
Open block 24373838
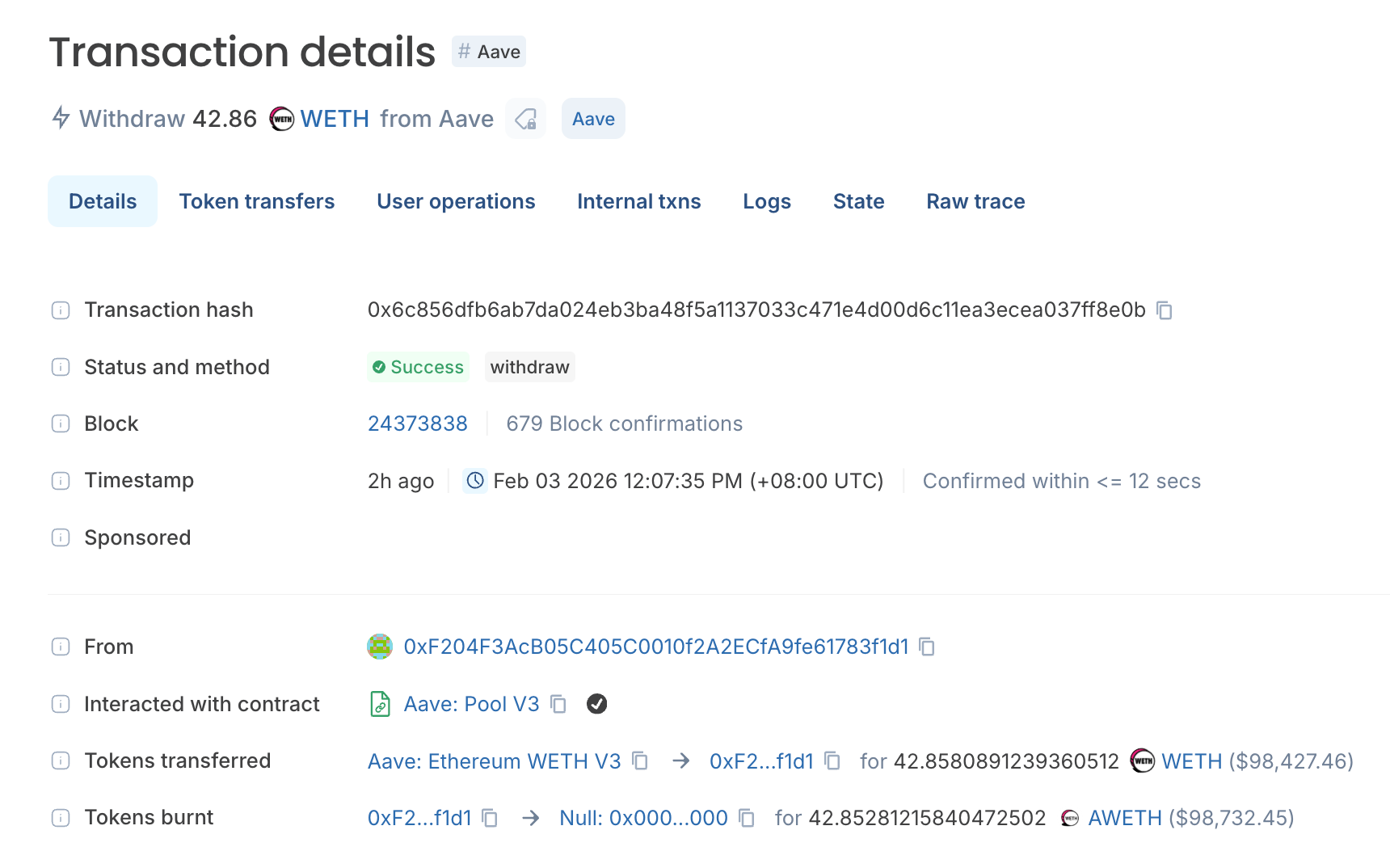(x=418, y=423)
